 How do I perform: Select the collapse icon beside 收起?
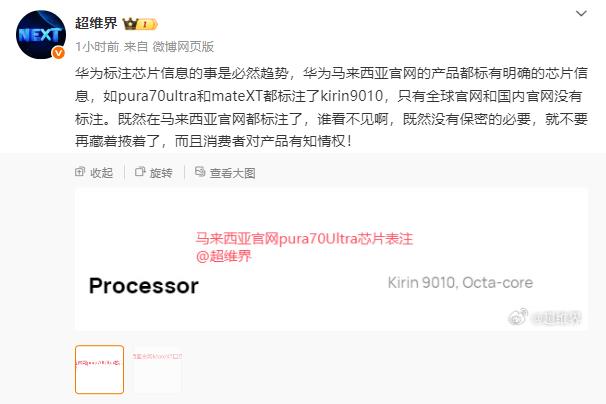click(x=80, y=172)
